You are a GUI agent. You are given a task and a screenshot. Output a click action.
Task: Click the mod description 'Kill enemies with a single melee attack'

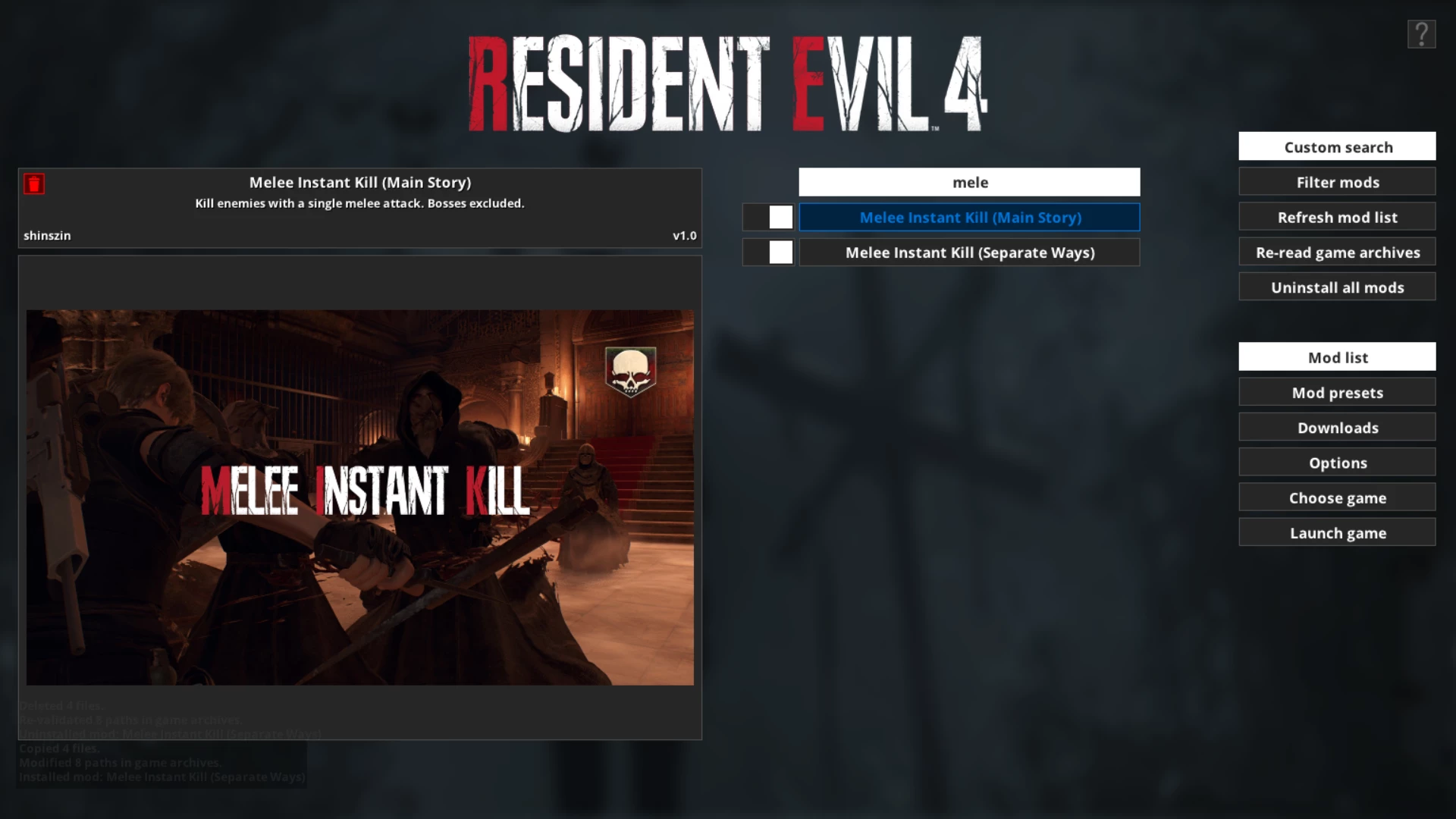[x=359, y=203]
